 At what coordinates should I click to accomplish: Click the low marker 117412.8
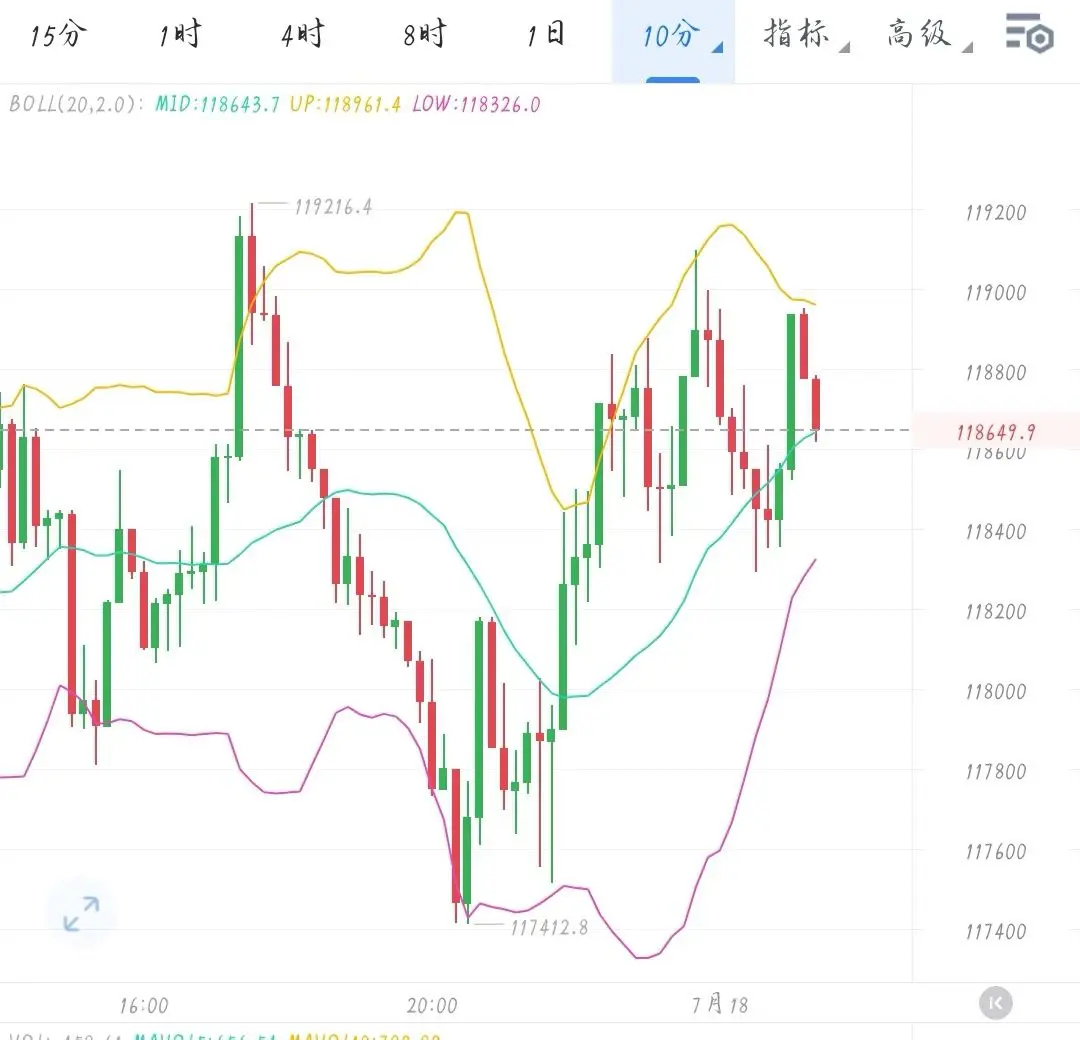coord(549,928)
